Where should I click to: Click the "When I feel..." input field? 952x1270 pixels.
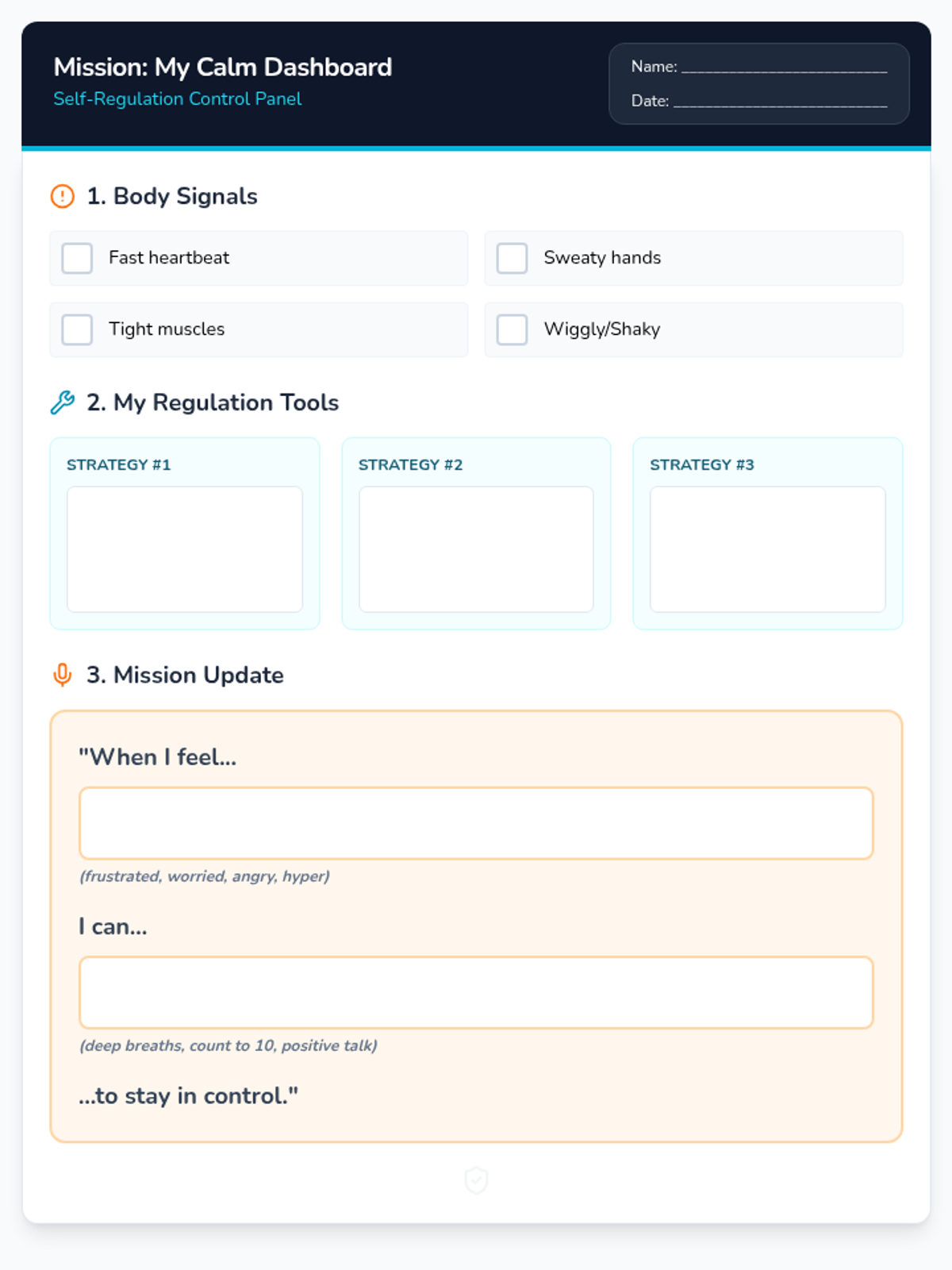tap(476, 823)
